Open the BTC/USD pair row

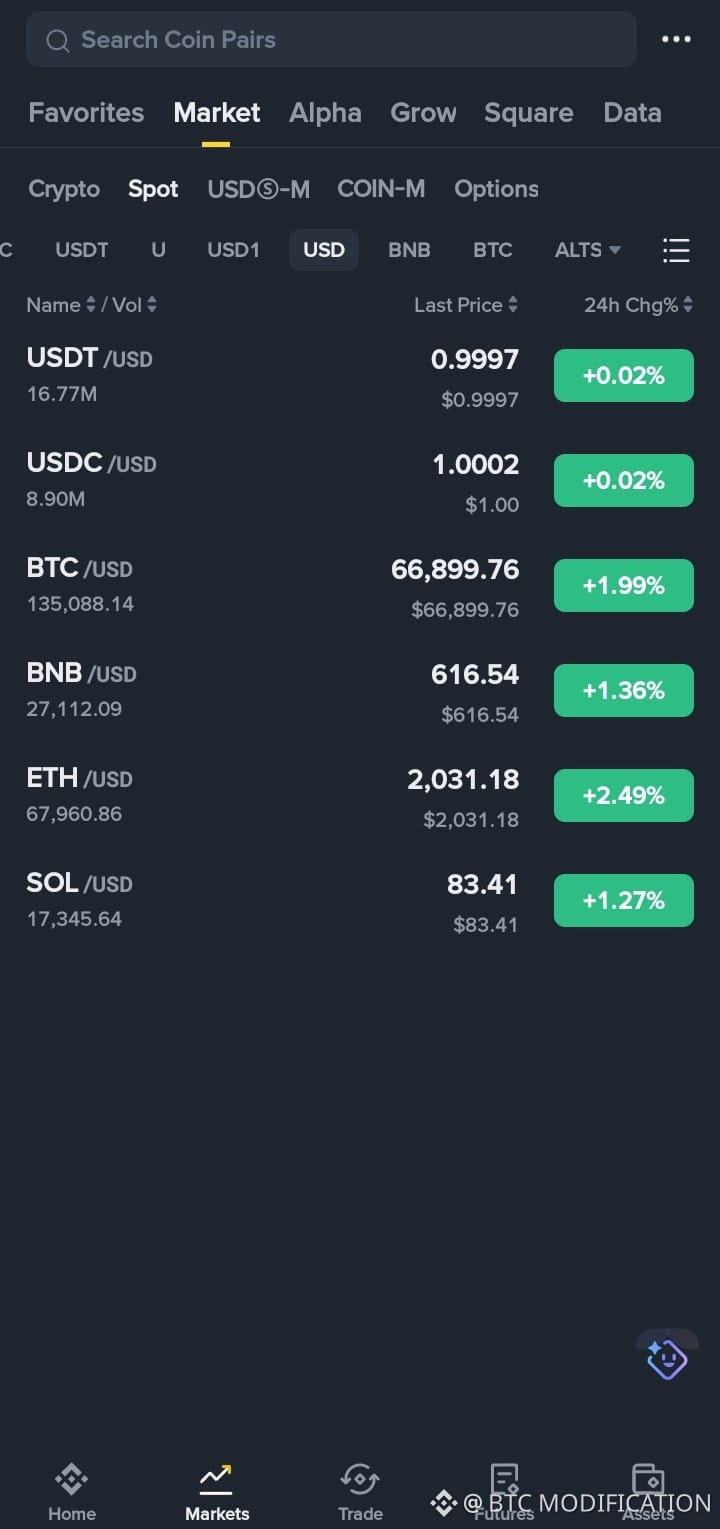[360, 586]
